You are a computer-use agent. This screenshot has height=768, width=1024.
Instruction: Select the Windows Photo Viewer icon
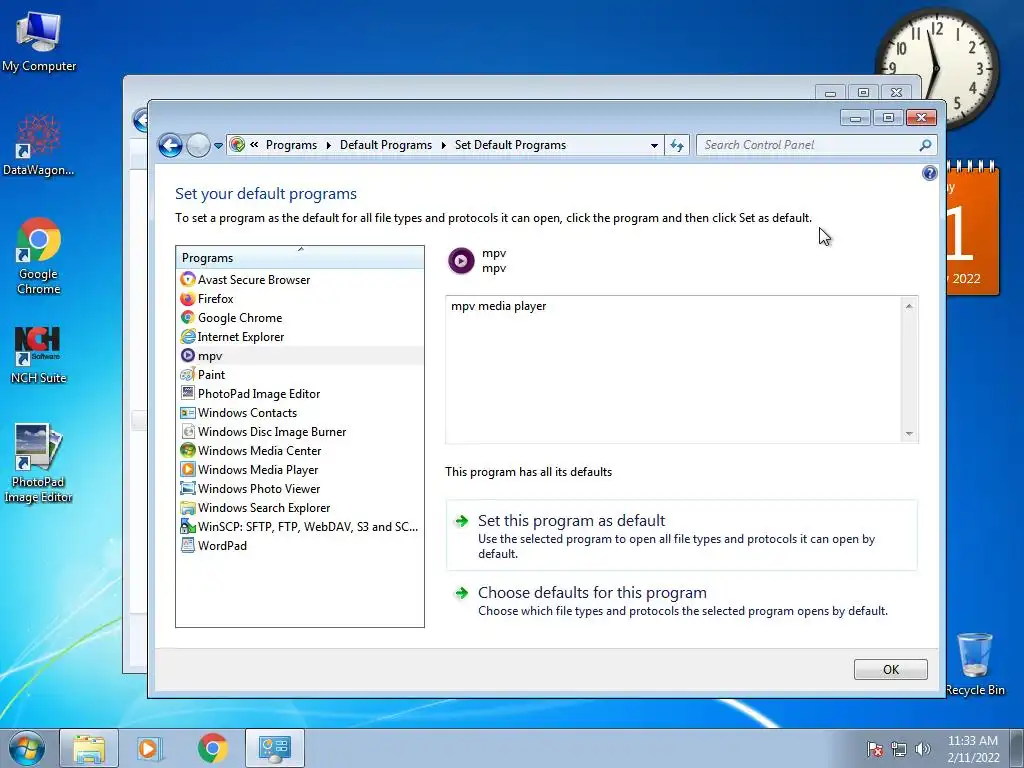pyautogui.click(x=188, y=488)
